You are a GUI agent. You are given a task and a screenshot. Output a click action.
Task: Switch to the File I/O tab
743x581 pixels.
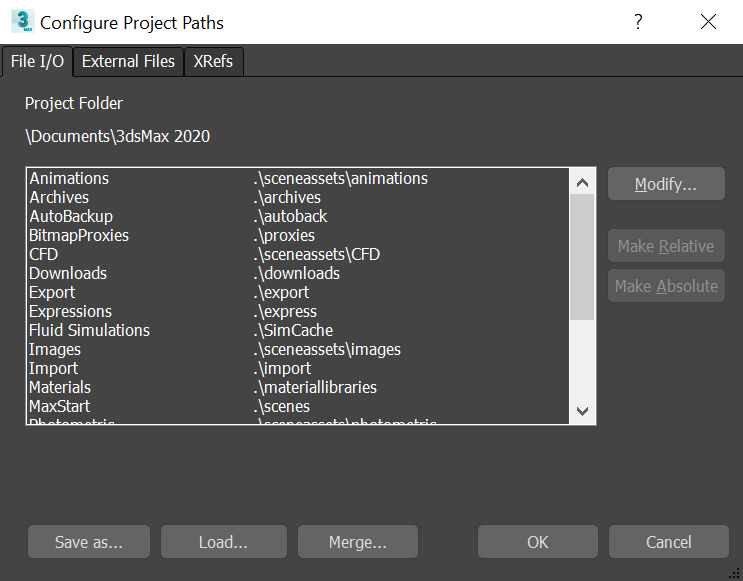(x=37, y=62)
